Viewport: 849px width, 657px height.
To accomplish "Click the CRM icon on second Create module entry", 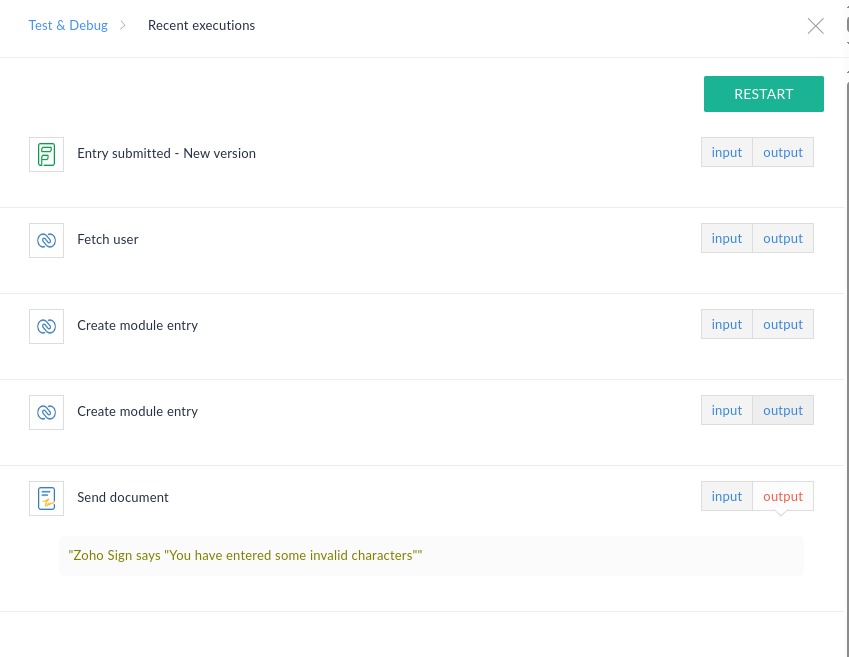I will [46, 412].
